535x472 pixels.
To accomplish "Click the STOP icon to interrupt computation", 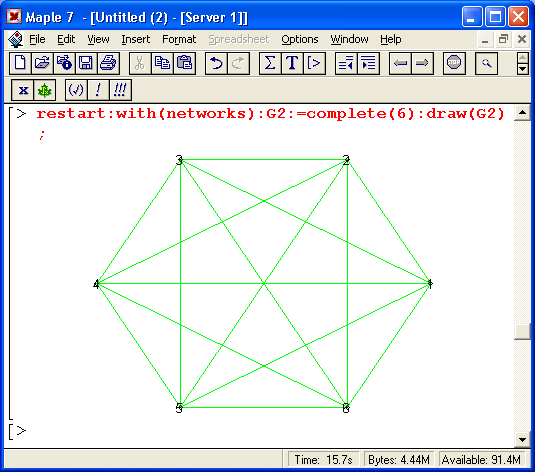I will [x=454, y=63].
